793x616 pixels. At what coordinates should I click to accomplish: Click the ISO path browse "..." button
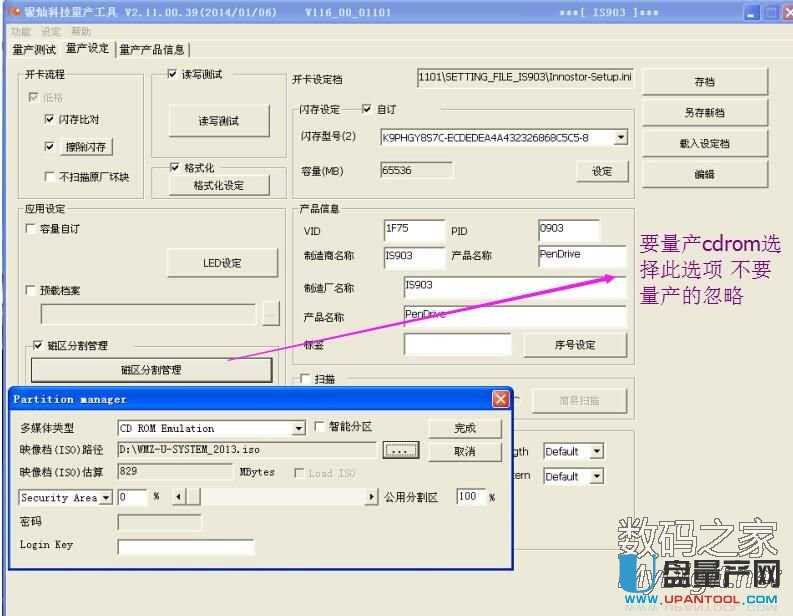401,451
